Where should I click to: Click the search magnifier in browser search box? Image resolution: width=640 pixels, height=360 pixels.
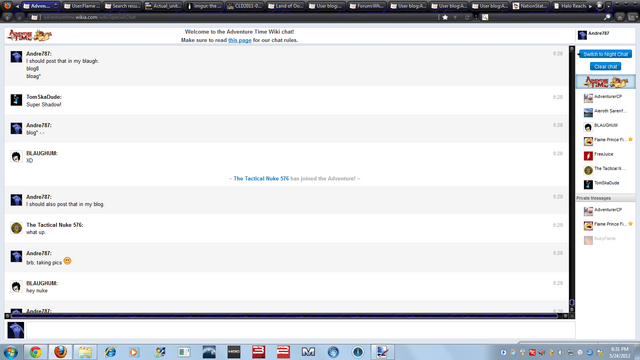point(607,17)
